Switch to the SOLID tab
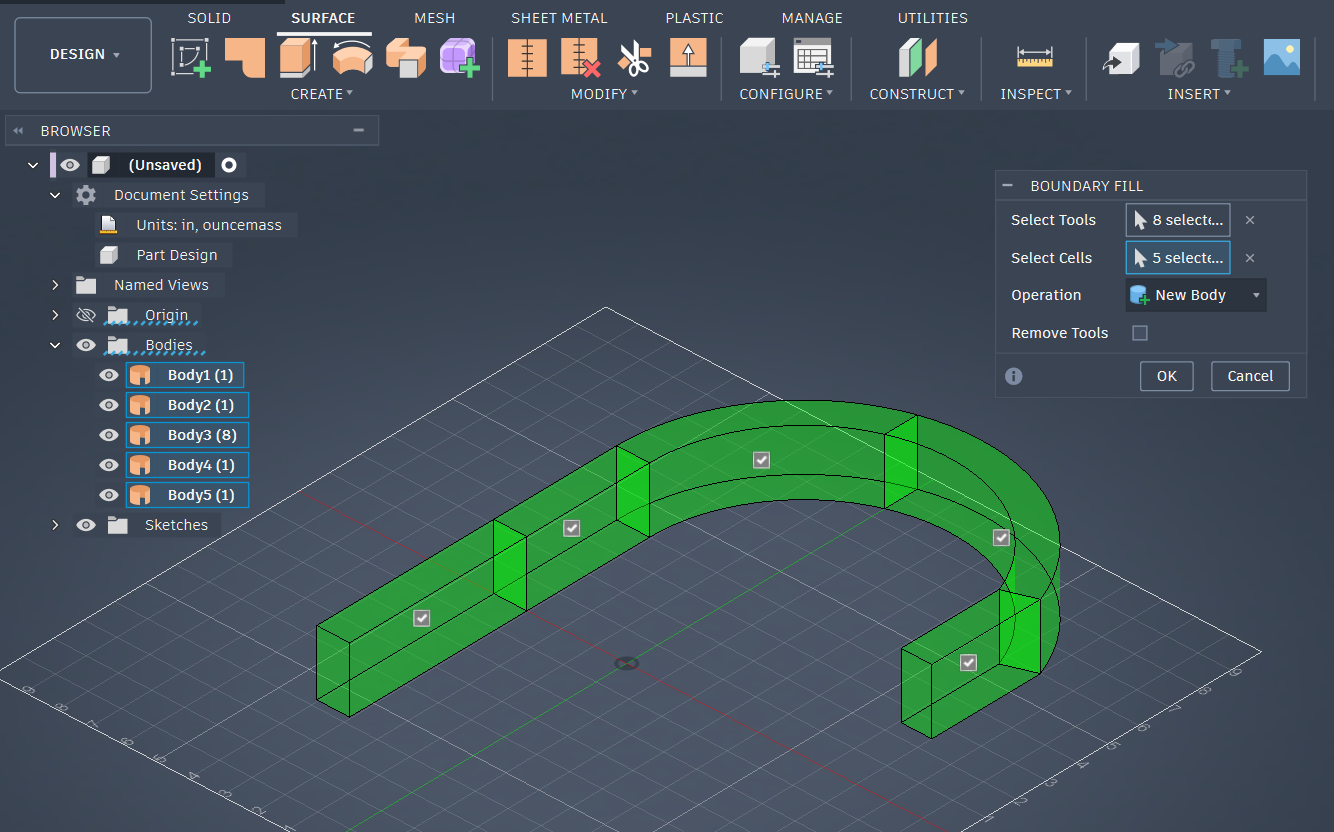This screenshot has width=1334, height=832. (209, 18)
